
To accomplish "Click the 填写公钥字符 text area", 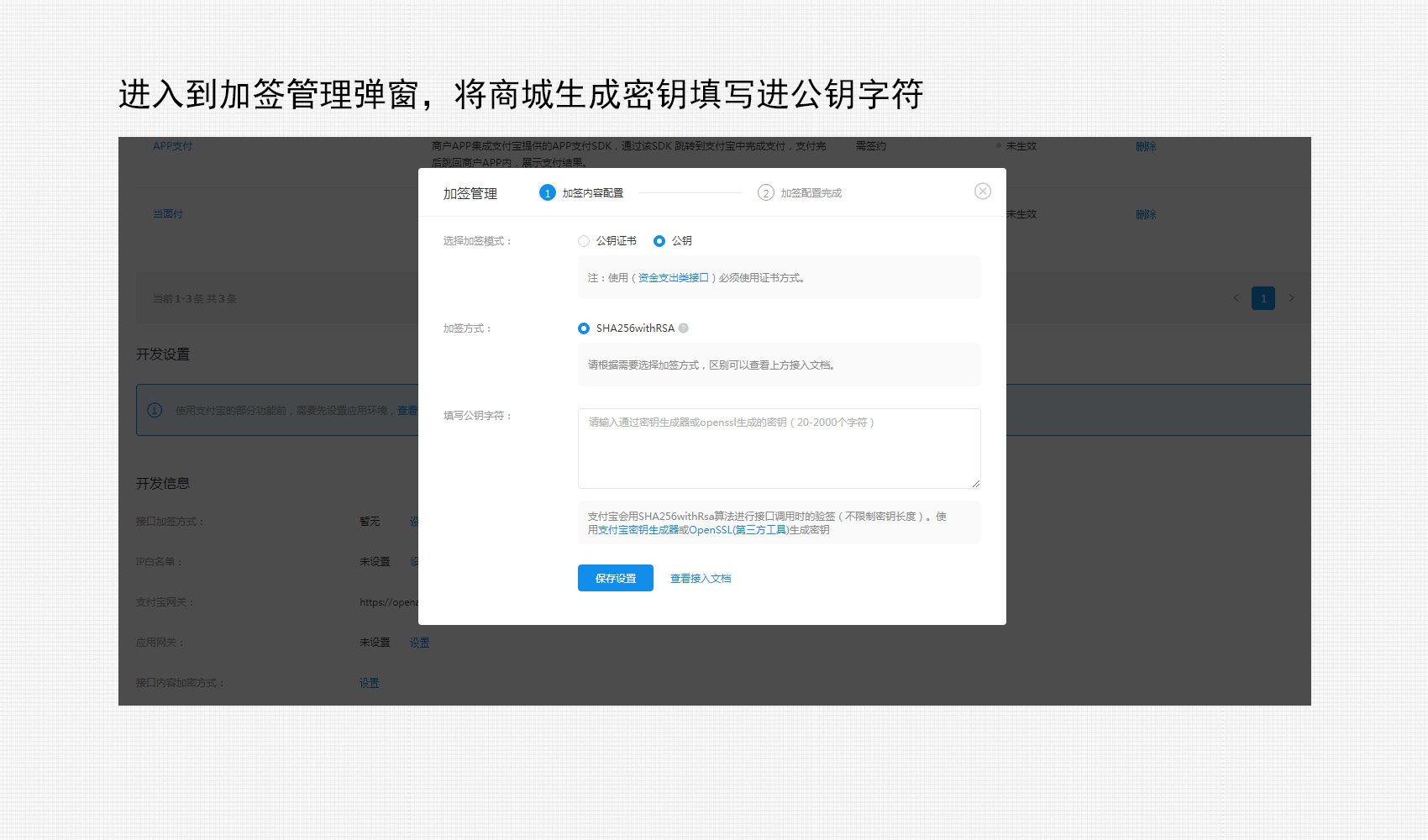I will point(779,449).
